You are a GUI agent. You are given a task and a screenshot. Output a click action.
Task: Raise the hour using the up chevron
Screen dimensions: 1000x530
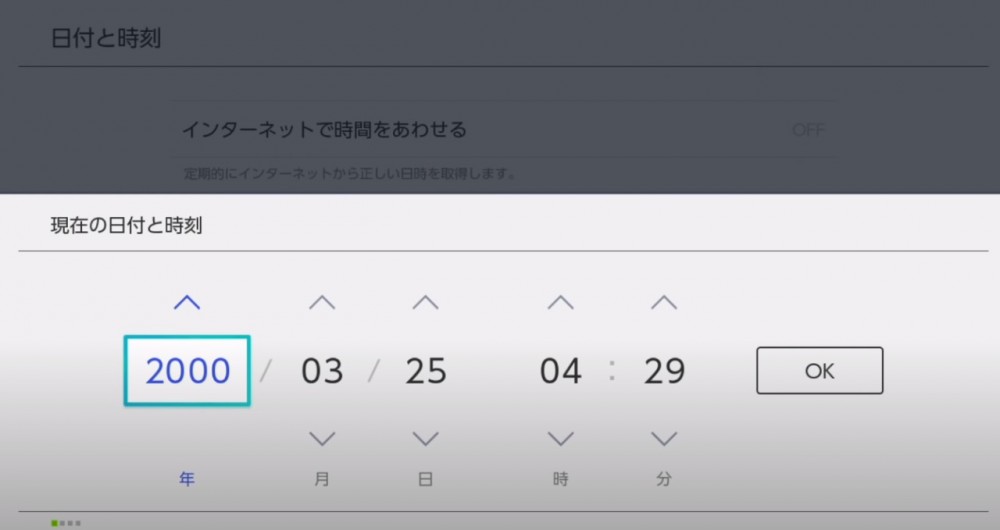[561, 302]
